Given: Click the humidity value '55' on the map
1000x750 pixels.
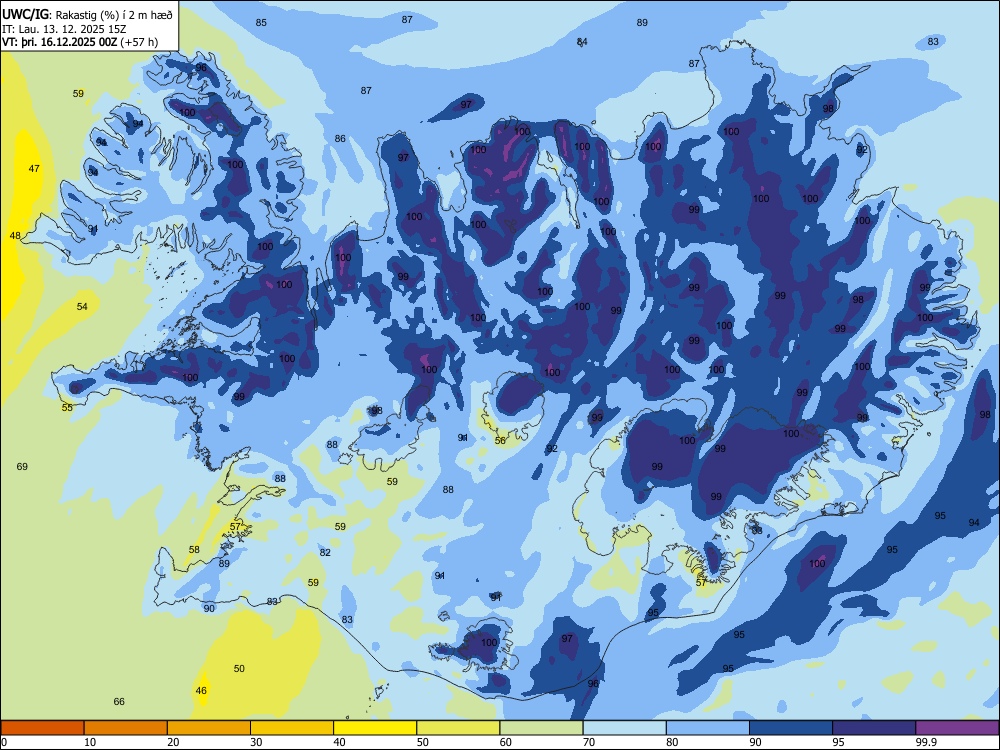Looking at the screenshot, I should [x=67, y=408].
